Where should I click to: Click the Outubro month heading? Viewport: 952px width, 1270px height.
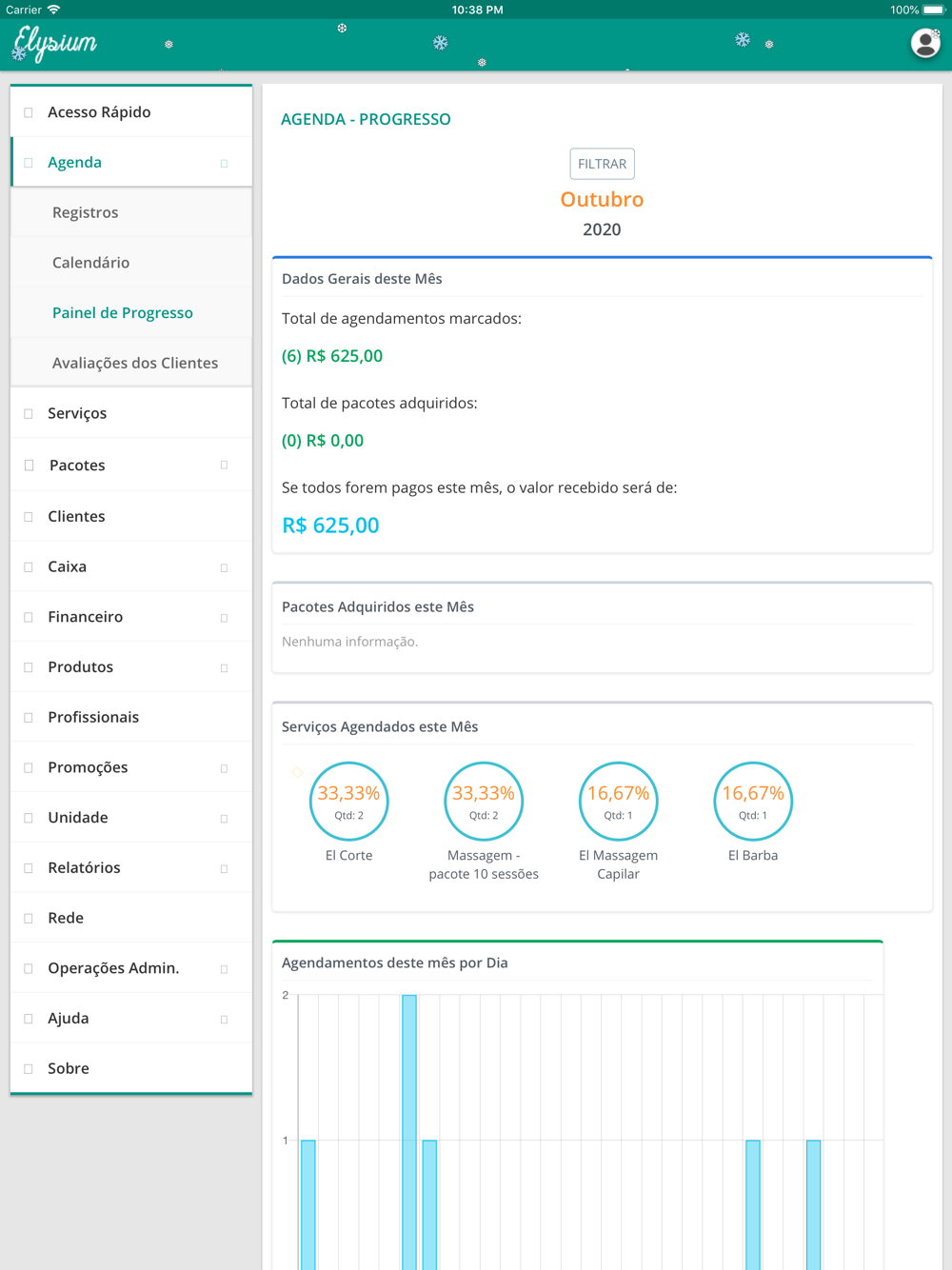pyautogui.click(x=602, y=200)
